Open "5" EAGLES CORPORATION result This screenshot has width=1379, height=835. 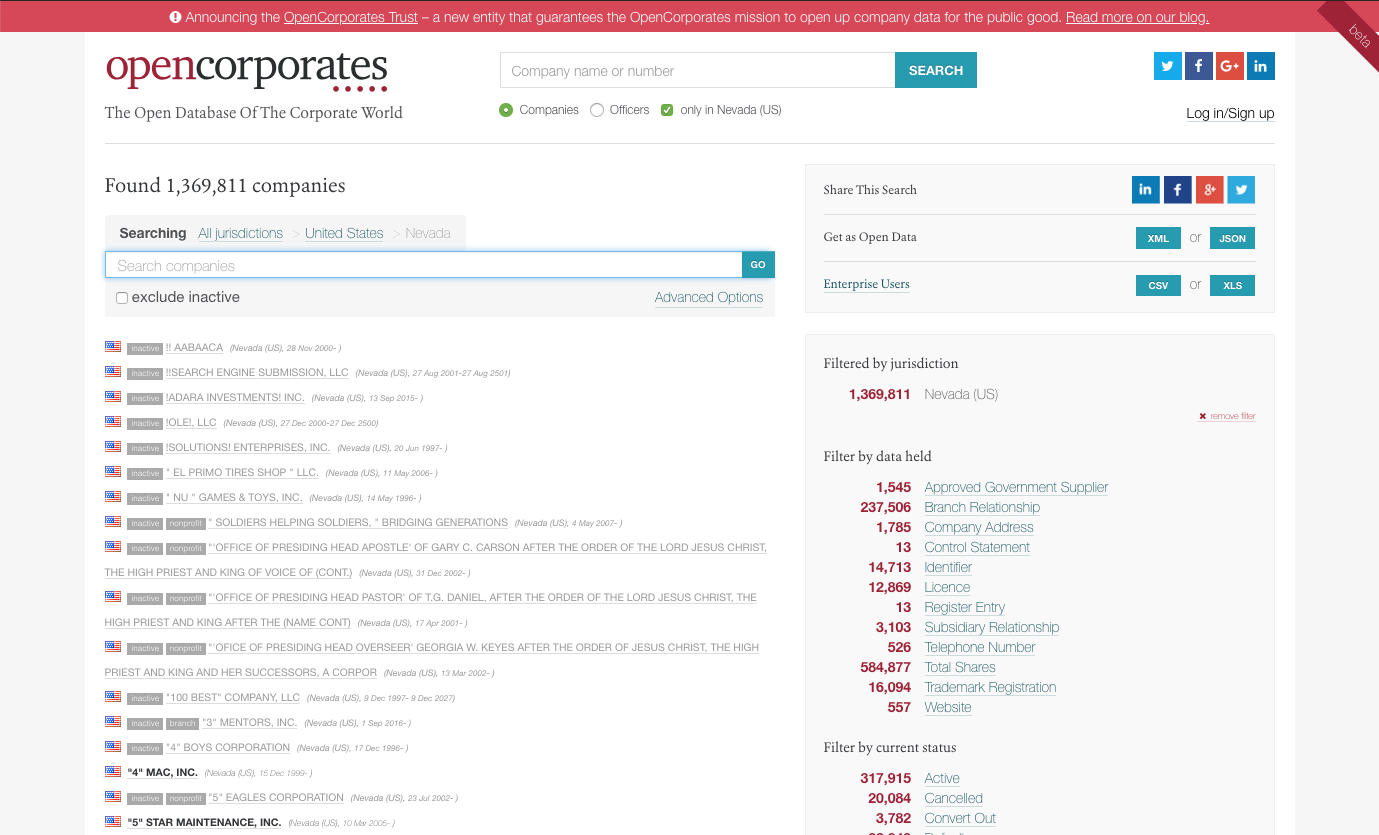coord(276,797)
